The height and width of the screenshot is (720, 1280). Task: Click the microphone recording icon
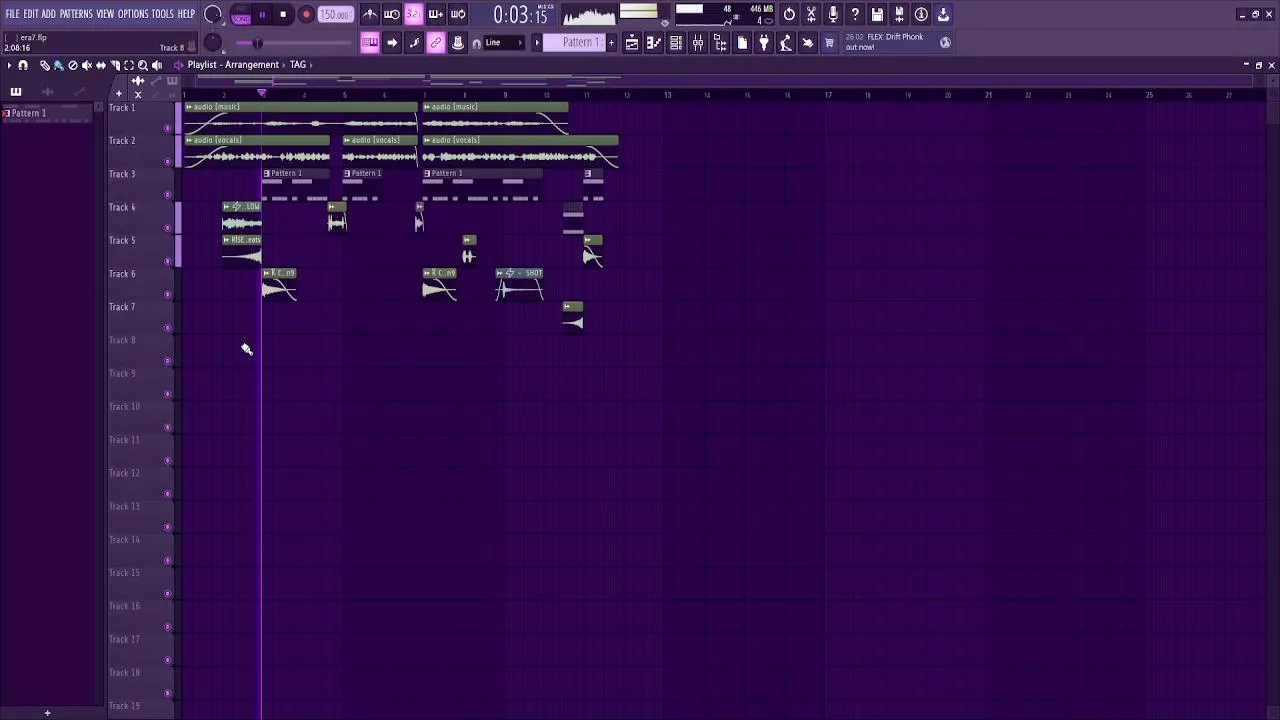click(x=833, y=14)
